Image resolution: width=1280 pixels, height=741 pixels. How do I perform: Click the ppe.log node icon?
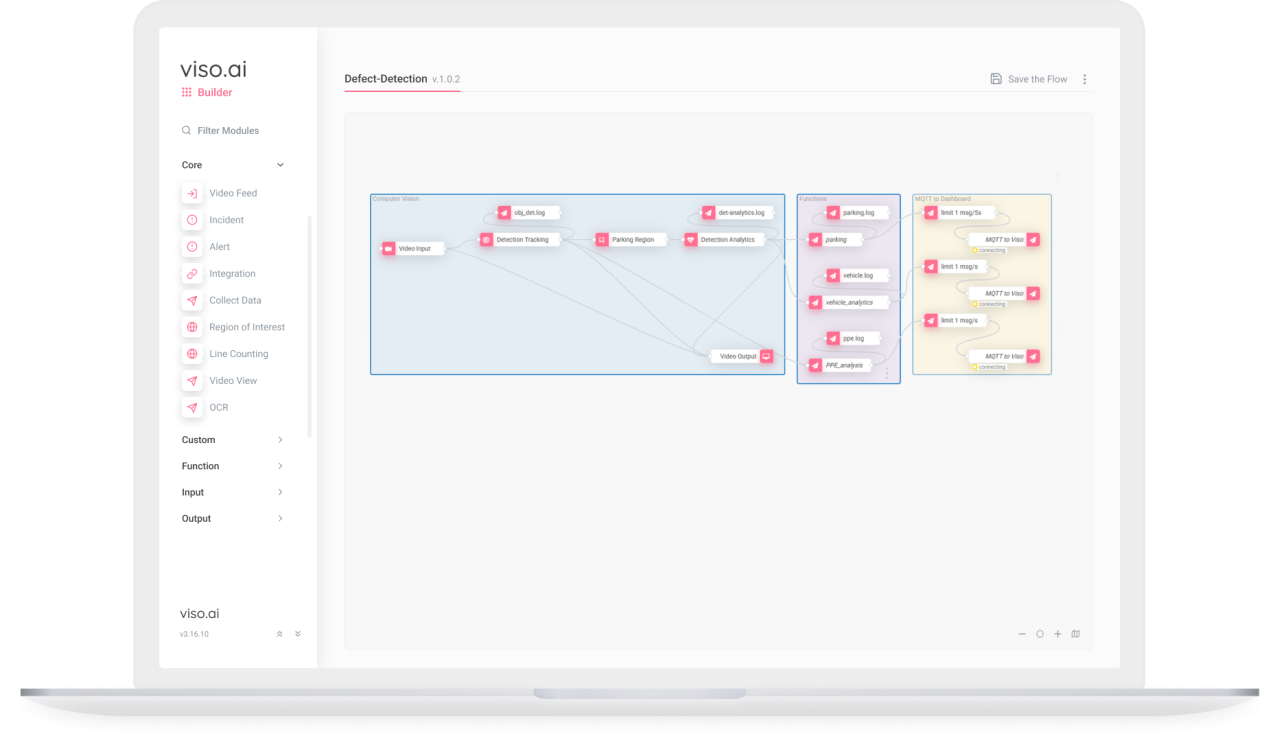[x=834, y=338]
